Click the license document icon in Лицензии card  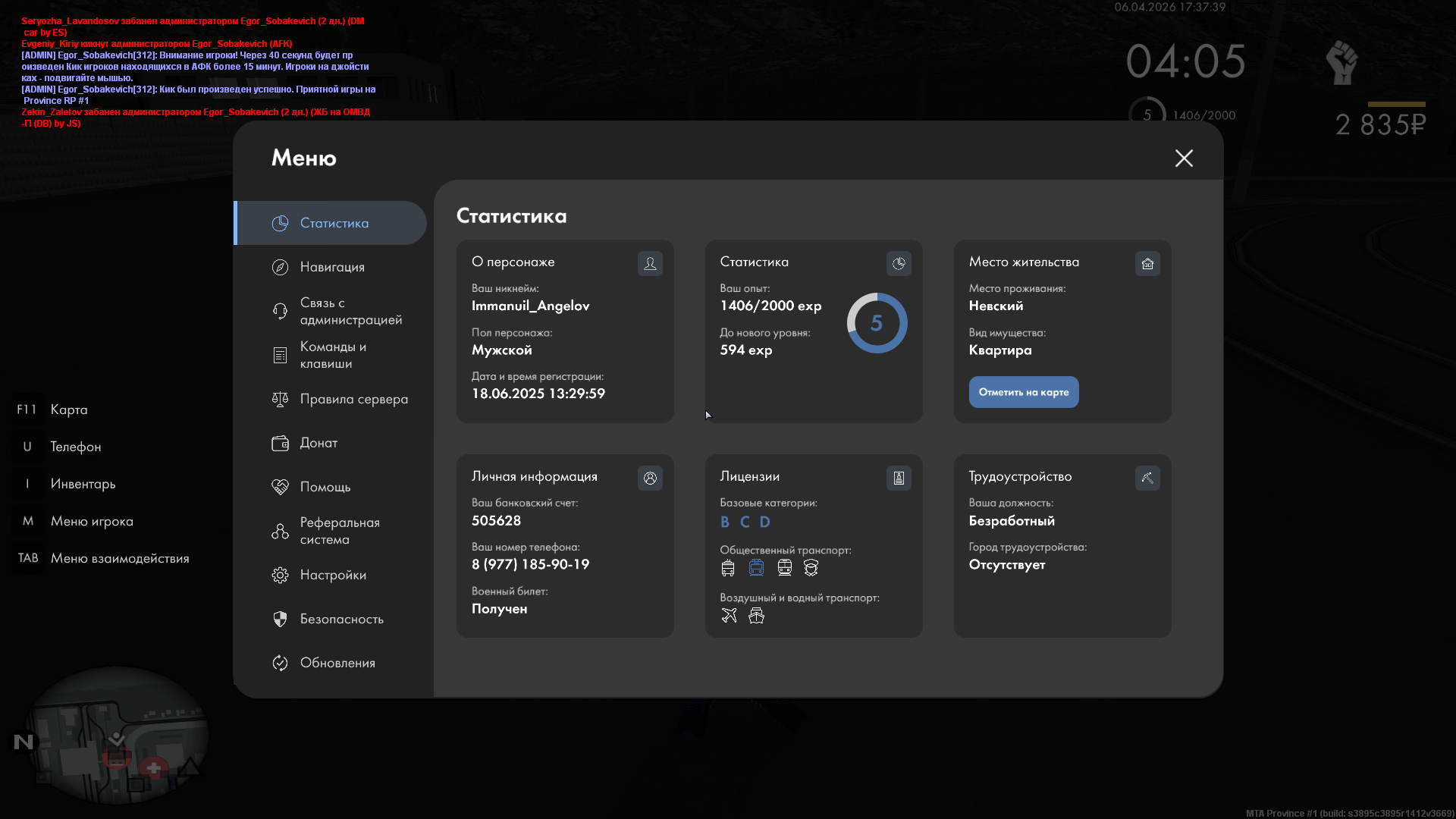click(899, 478)
